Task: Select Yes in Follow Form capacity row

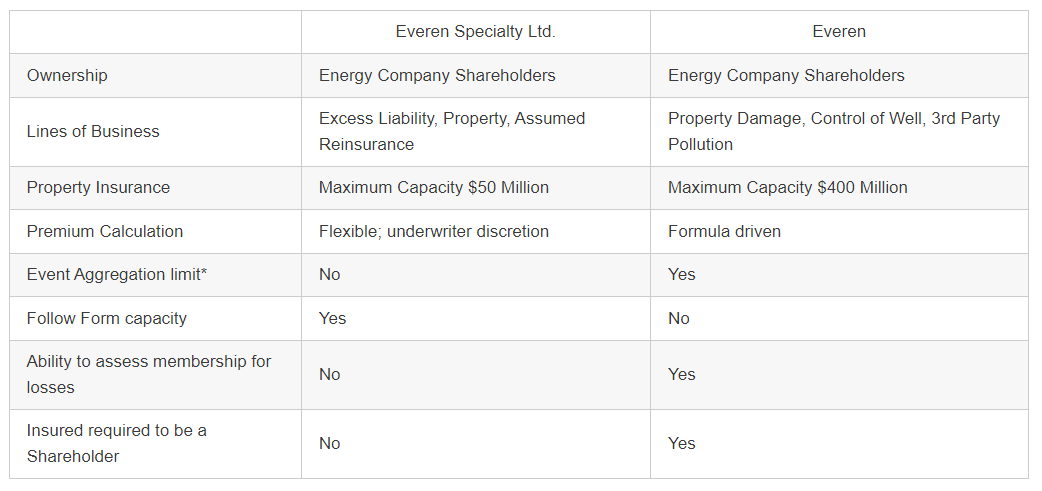Action: coord(332,318)
